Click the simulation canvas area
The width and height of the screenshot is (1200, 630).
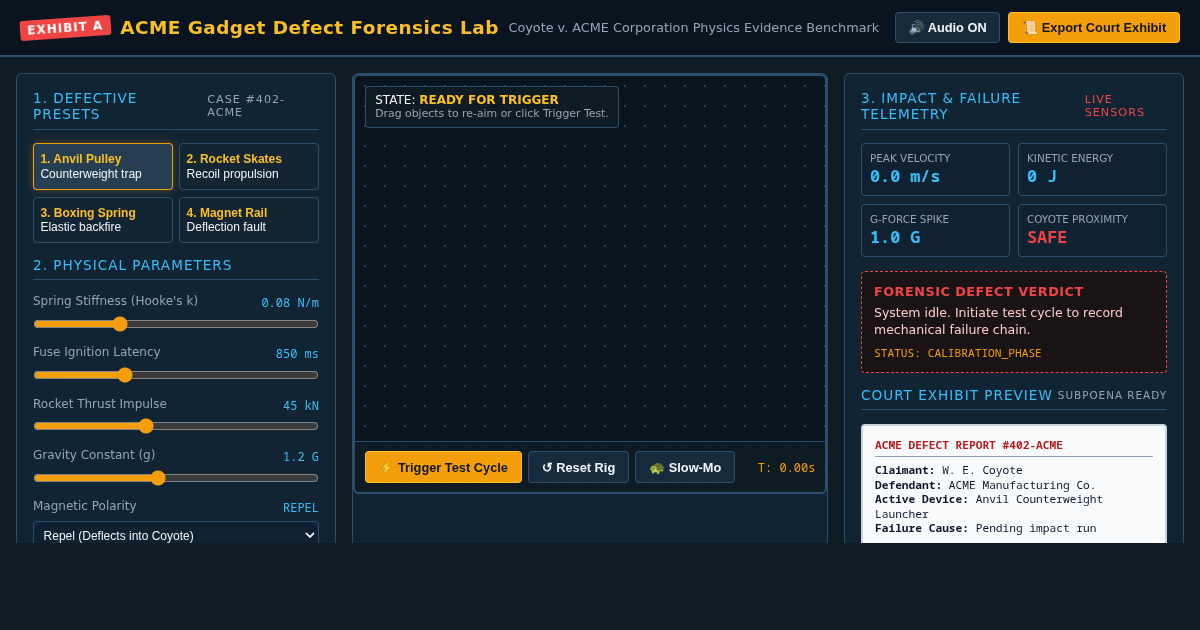tap(590, 258)
